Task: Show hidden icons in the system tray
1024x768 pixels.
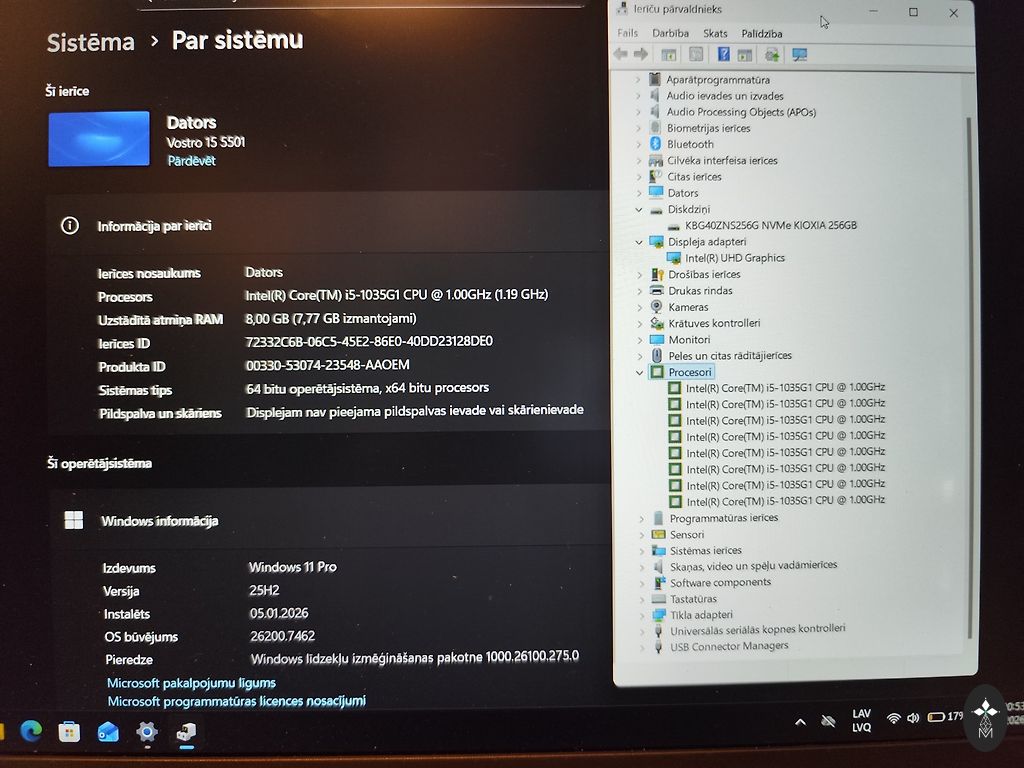Action: click(x=800, y=721)
